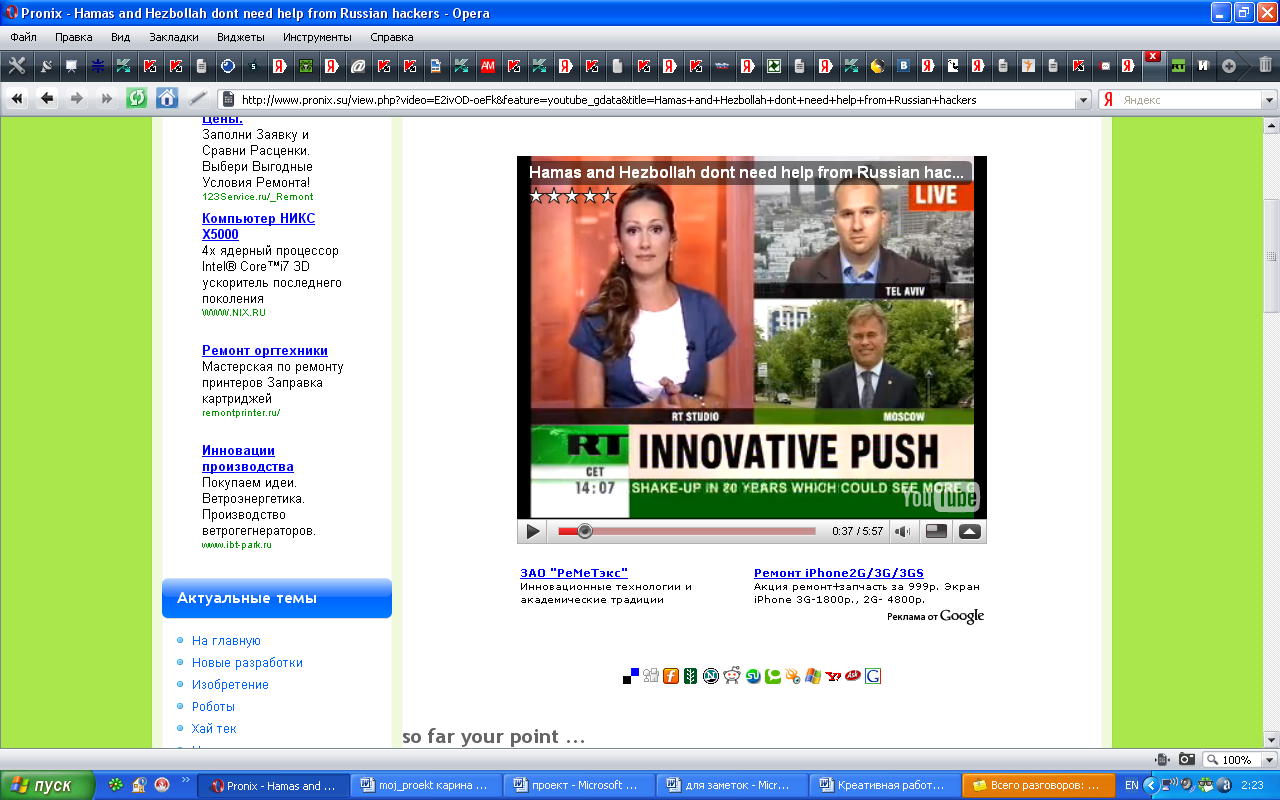Expand Яндекс search engine dropdown
Screen dimensions: 1280x800
(x=1269, y=100)
